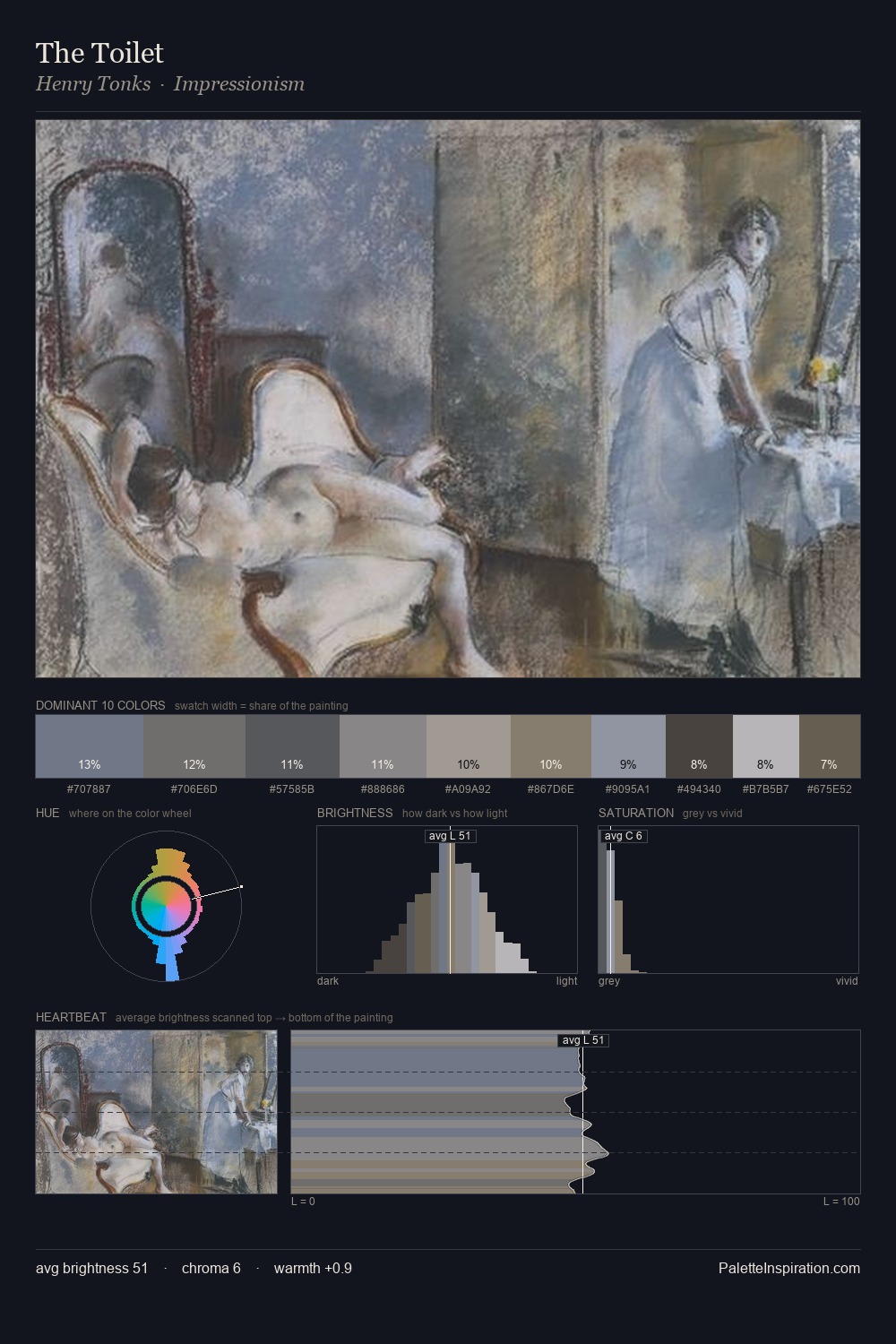896x1344 pixels.
Task: Select the #A09A92 swatch
Action: click(x=469, y=745)
